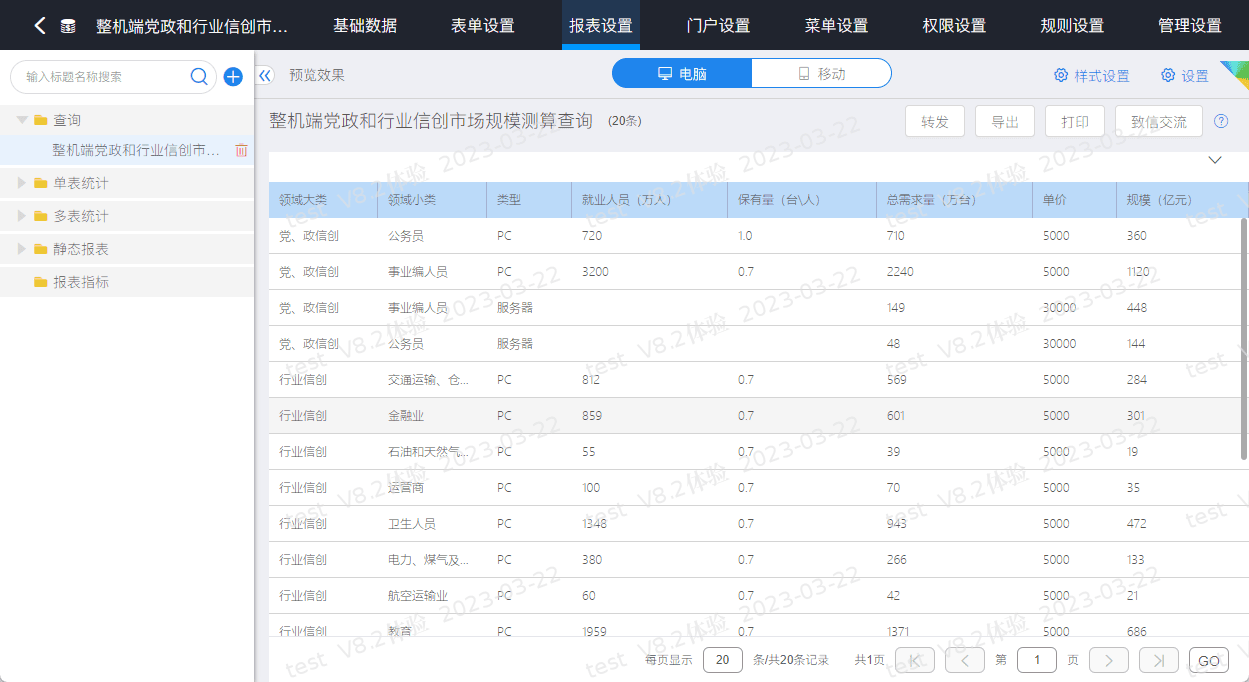Open 表单设置 tab

click(483, 25)
